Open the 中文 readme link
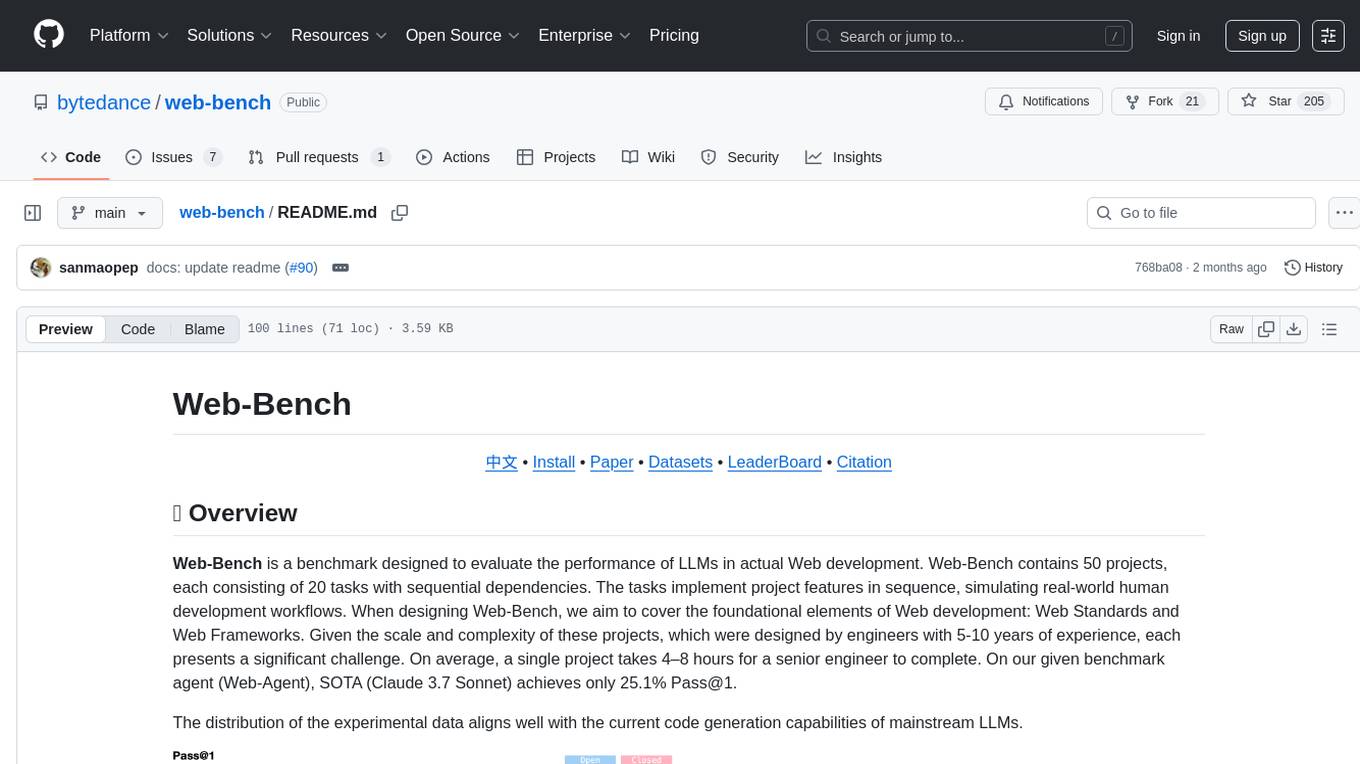Image resolution: width=1360 pixels, height=764 pixels. click(x=502, y=462)
